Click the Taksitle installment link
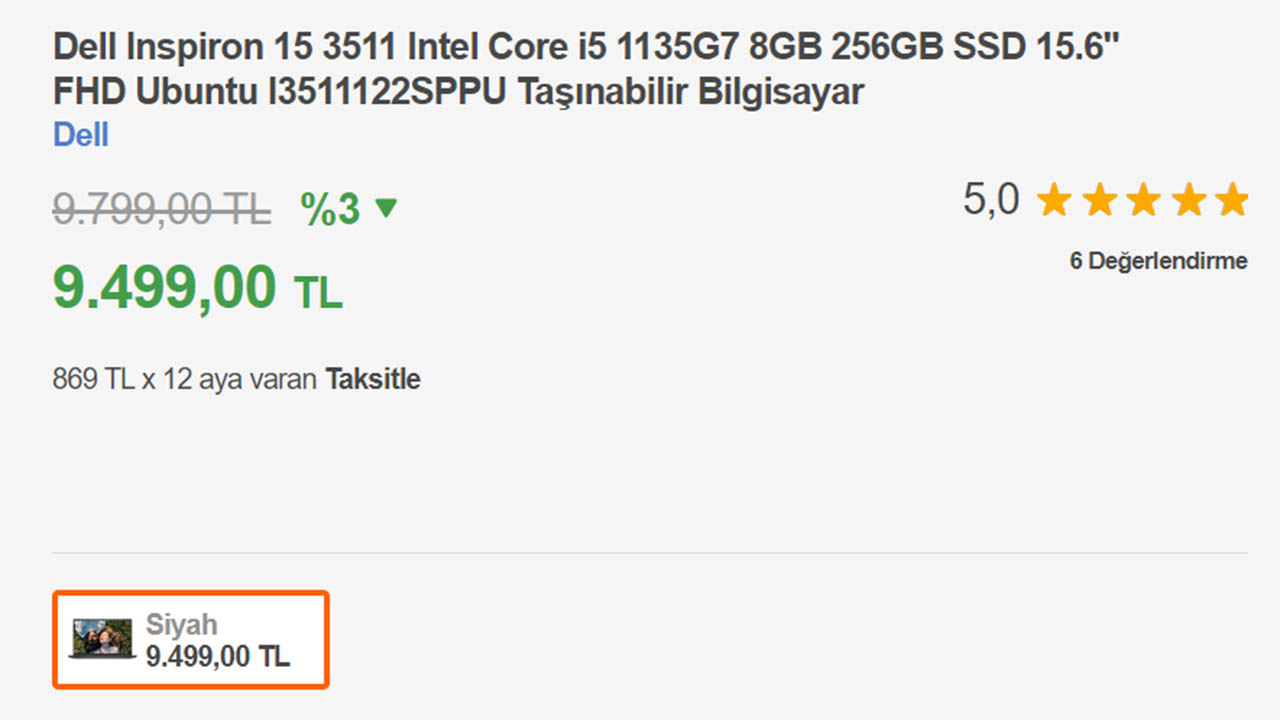 tap(372, 380)
